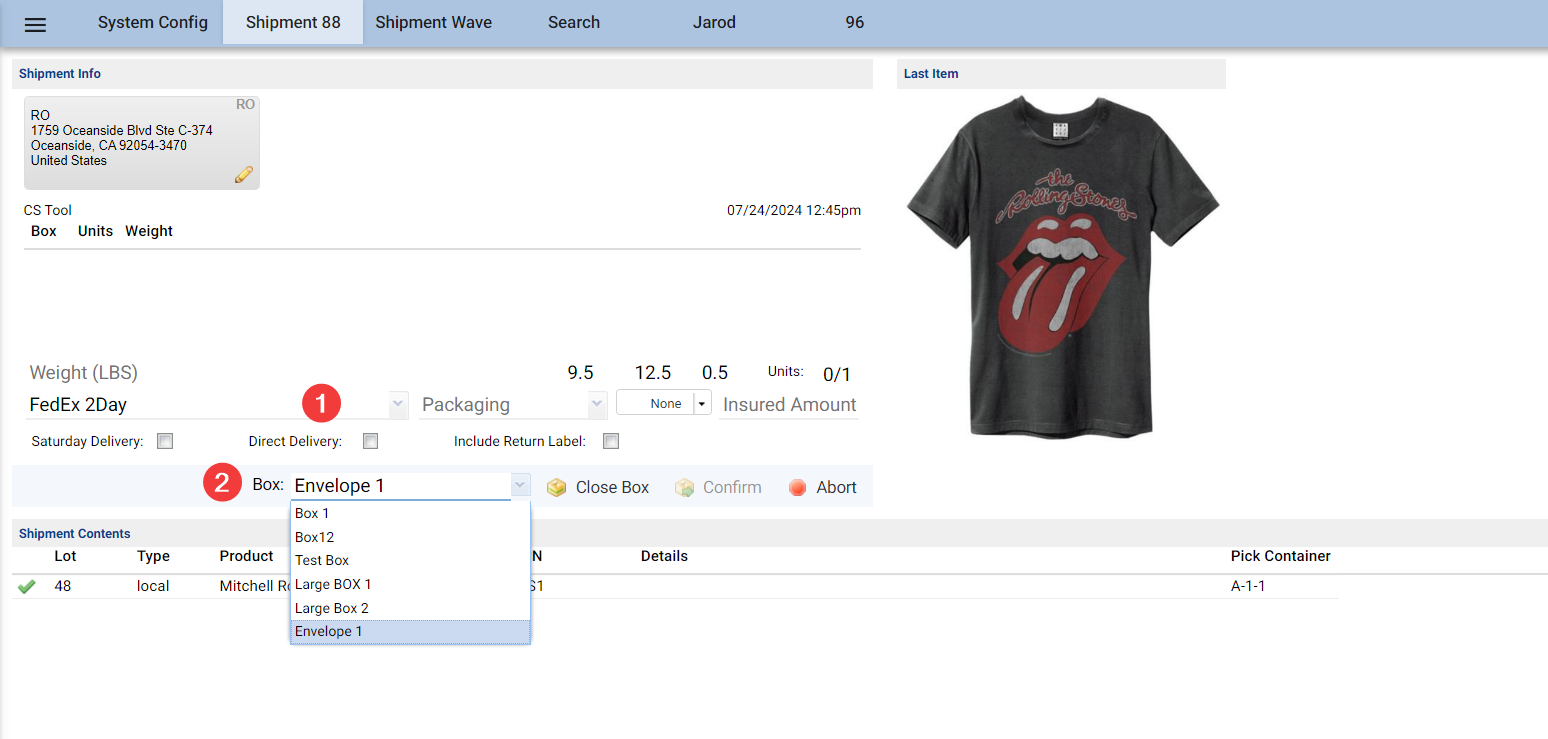Choose Box12 in the box list
Screen dimensions: 1548x739
(410, 537)
